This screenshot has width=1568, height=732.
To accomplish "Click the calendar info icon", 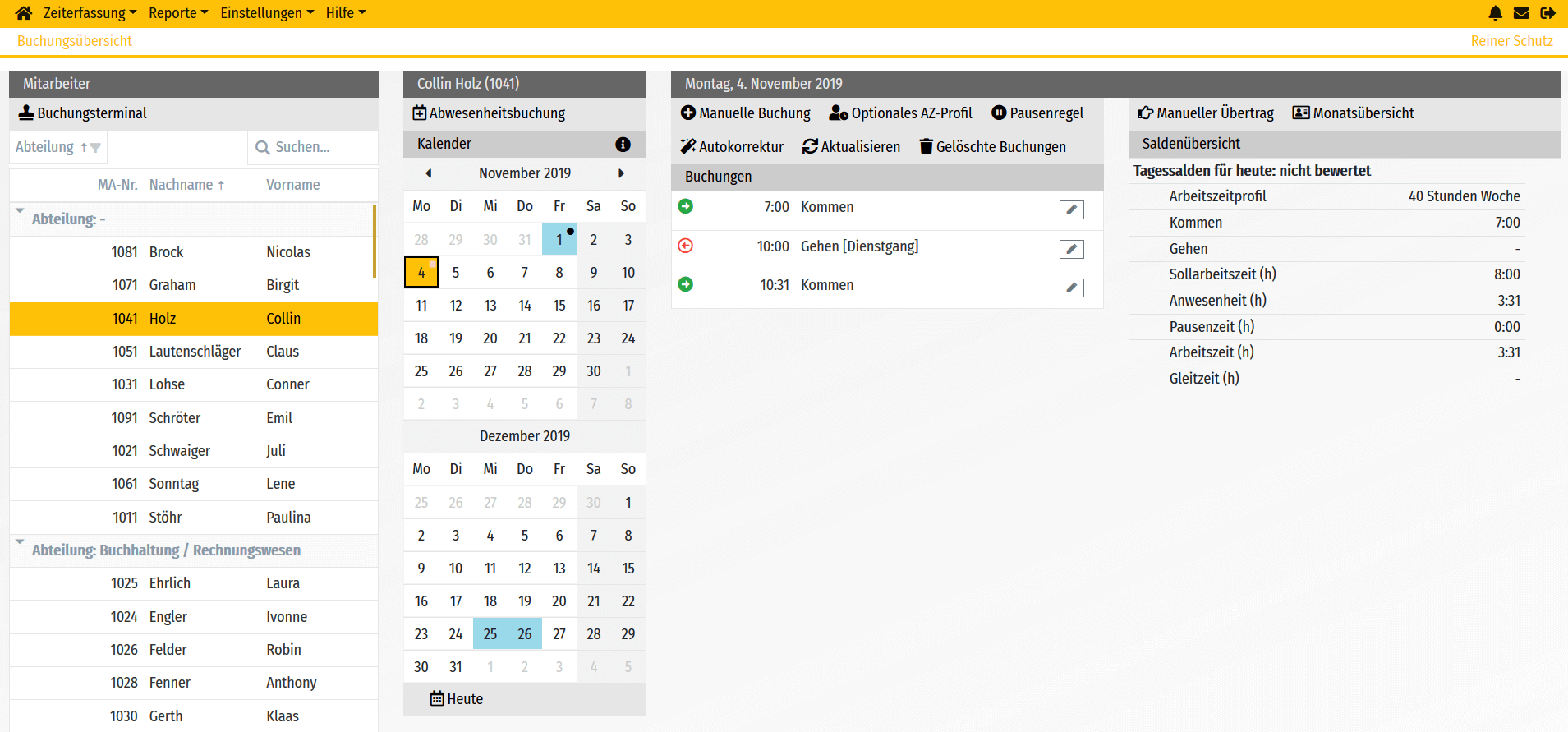I will 623,145.
